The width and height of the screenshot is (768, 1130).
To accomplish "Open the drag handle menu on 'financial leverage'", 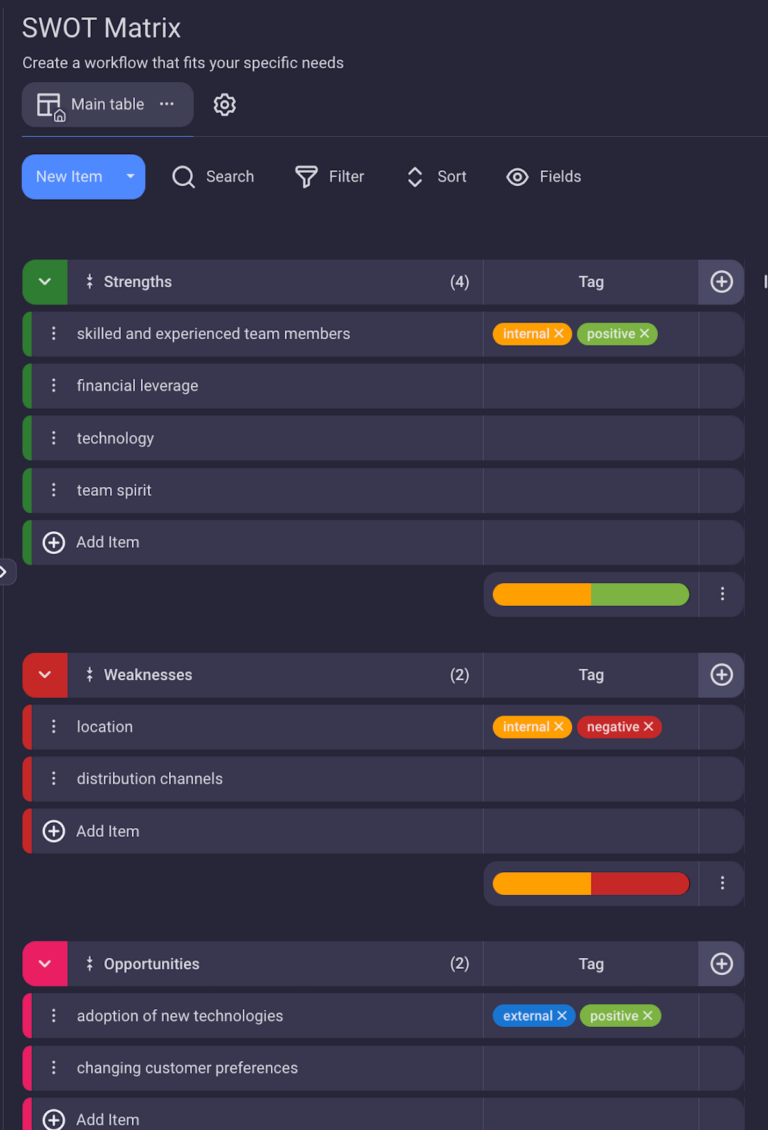I will pos(54,386).
